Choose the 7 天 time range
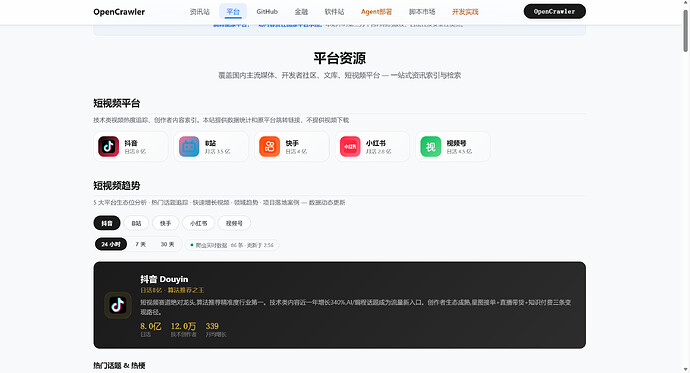 [140, 244]
